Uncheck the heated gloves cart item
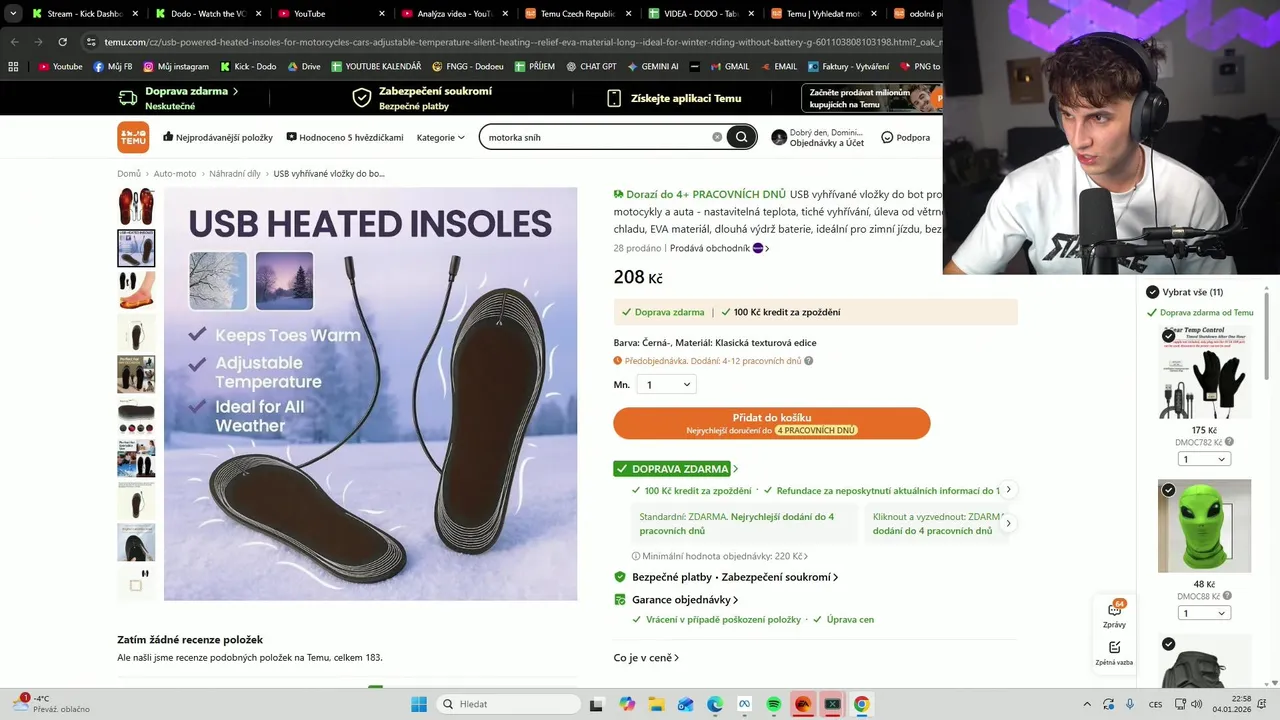 click(x=1168, y=336)
